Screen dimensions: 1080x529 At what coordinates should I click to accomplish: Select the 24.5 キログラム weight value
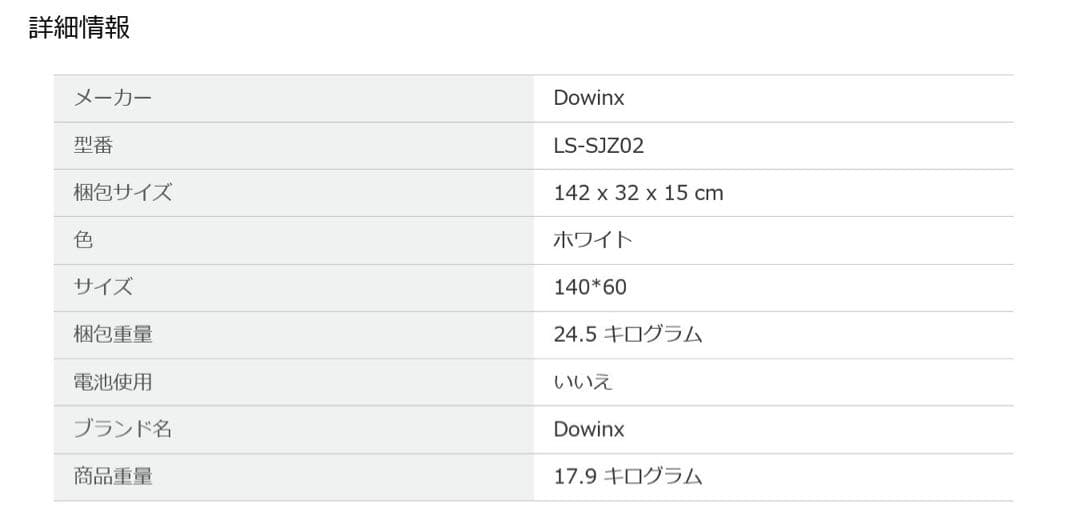pyautogui.click(x=628, y=334)
